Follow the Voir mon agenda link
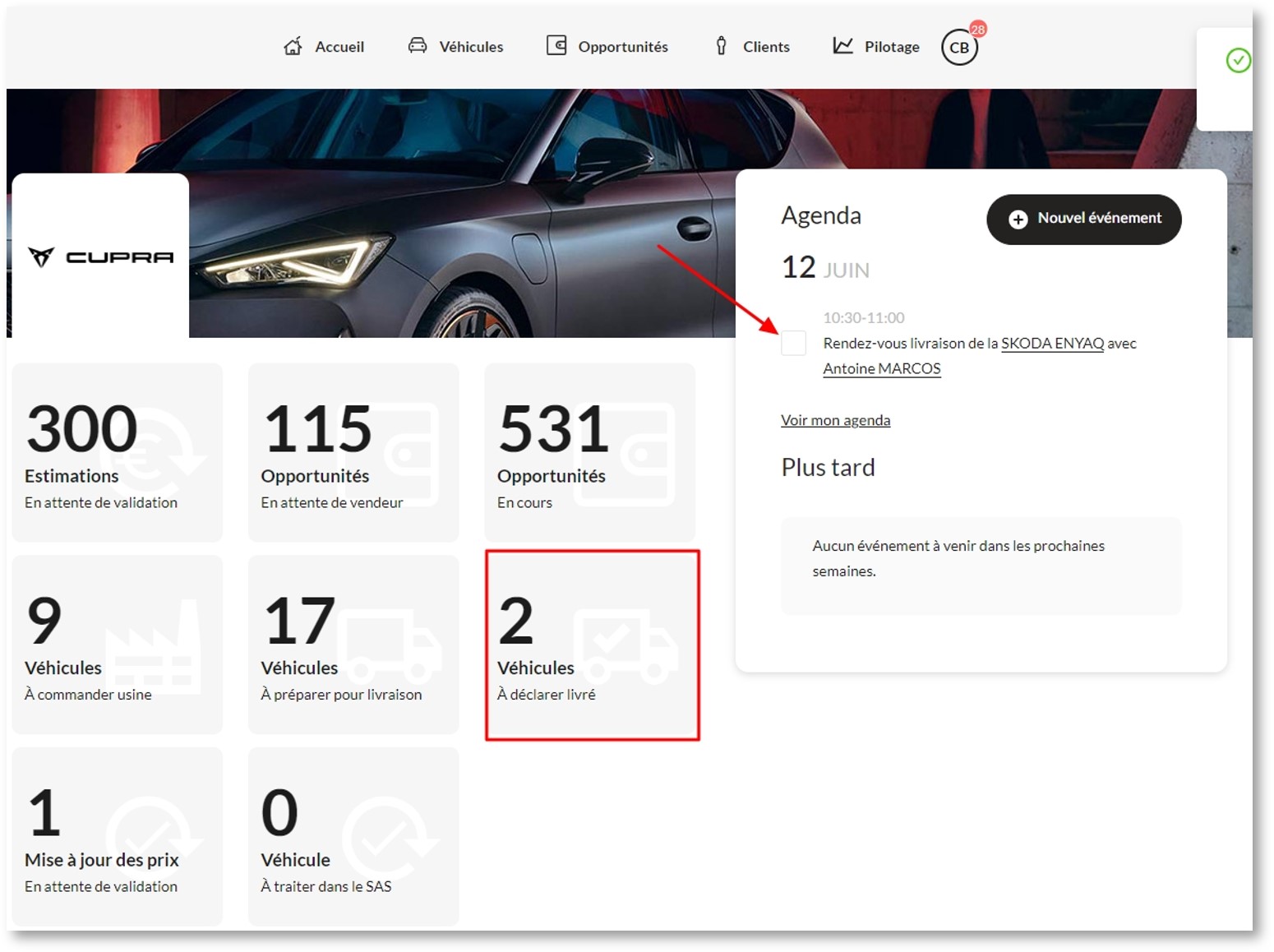Screen dimensions: 1274x952 [835, 420]
